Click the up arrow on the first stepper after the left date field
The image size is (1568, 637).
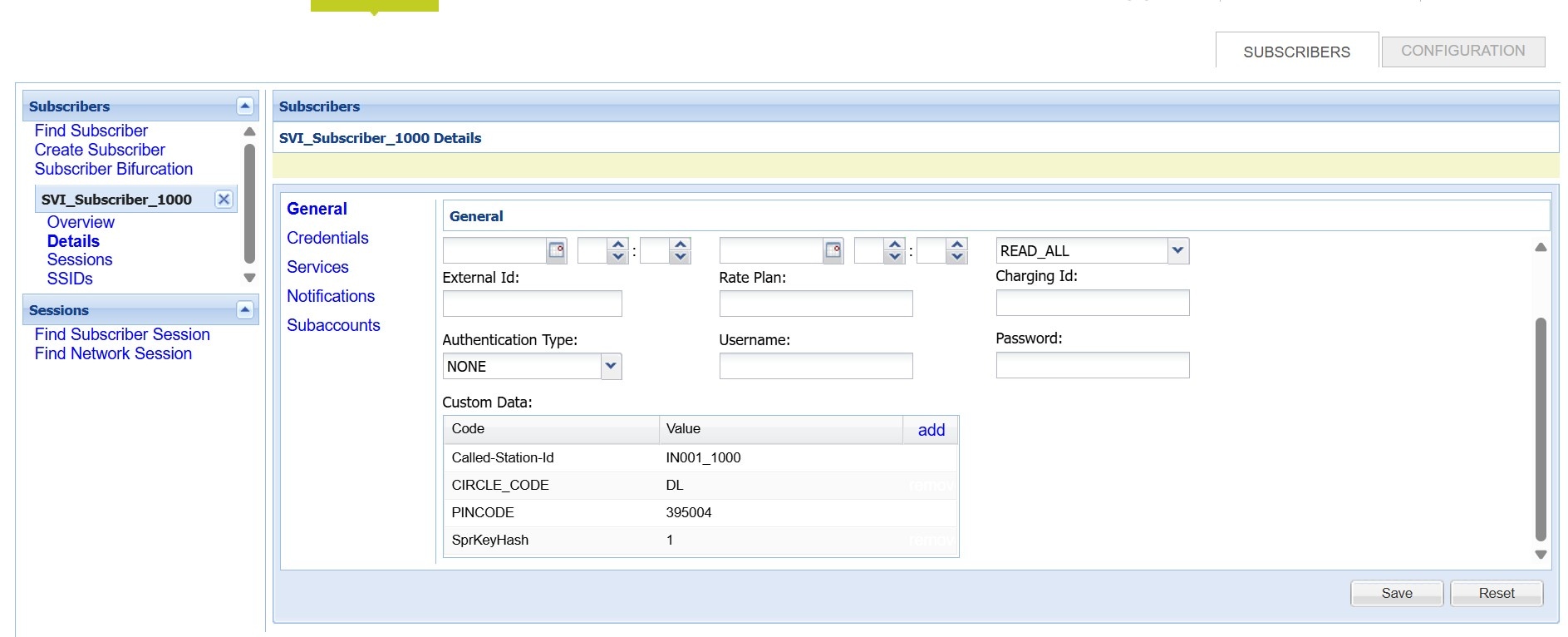617,244
